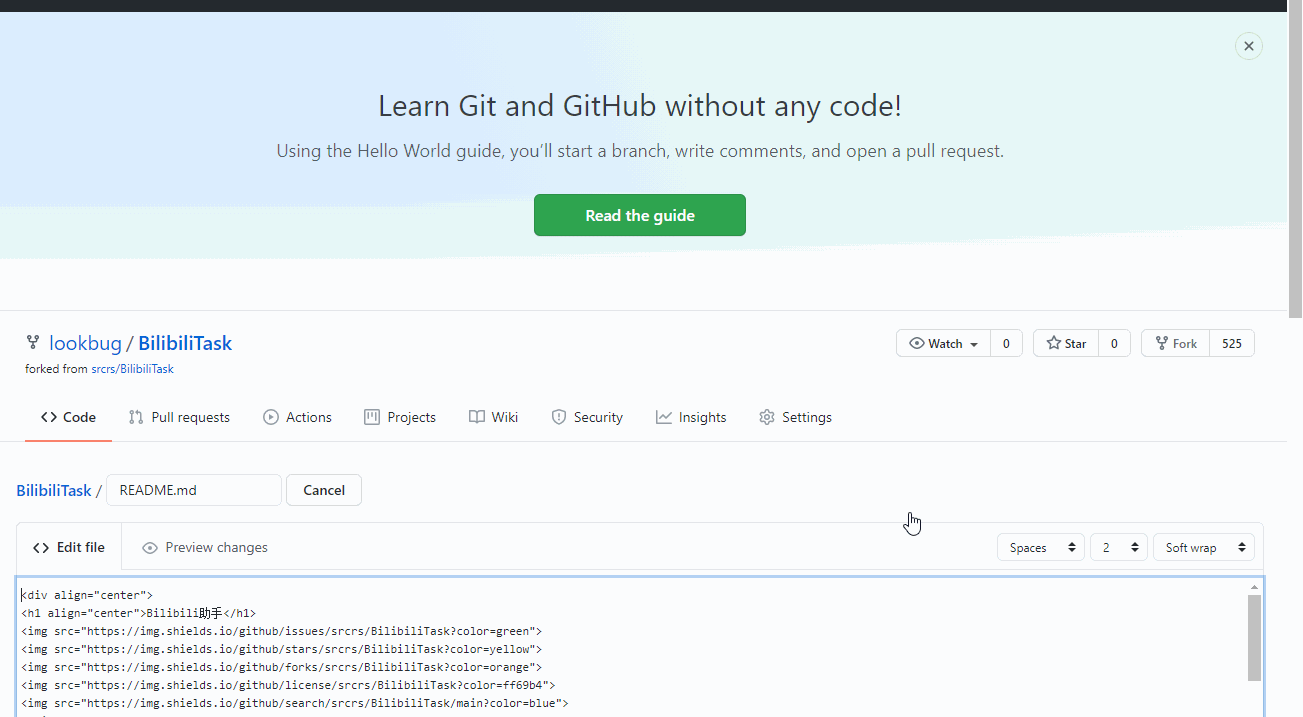Open the Insights tab
Image resolution: width=1303 pixels, height=717 pixels.
click(691, 417)
